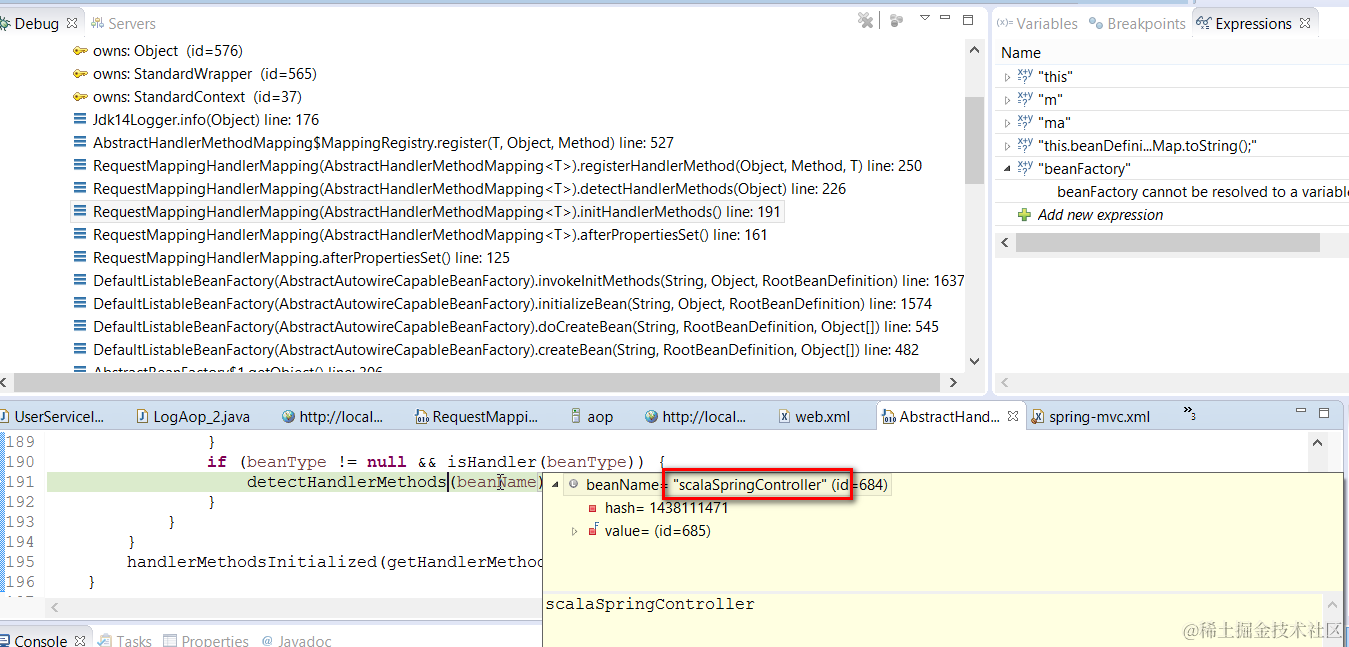The width and height of the screenshot is (1349, 647).
Task: Expand the this.beanDefini...Map.toString() expression
Action: coord(1007,146)
